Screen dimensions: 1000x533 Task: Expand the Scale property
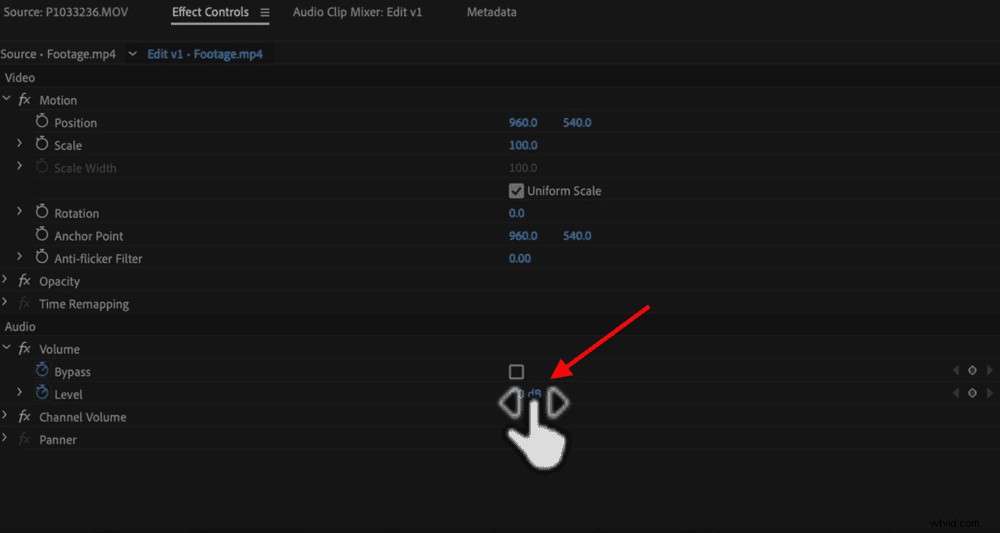20,143
